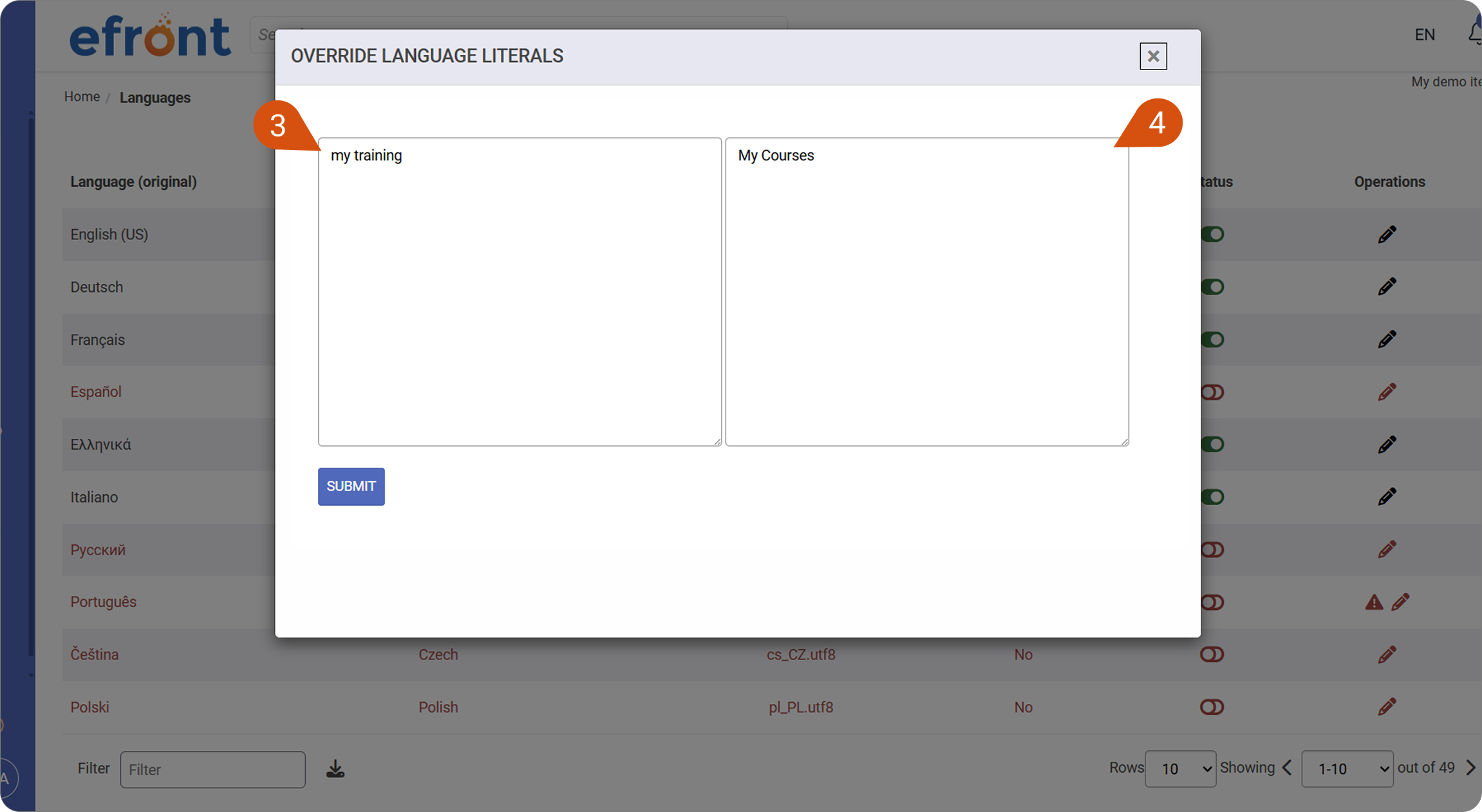Toggle Italiano status switch
1482x812 pixels.
(x=1212, y=497)
